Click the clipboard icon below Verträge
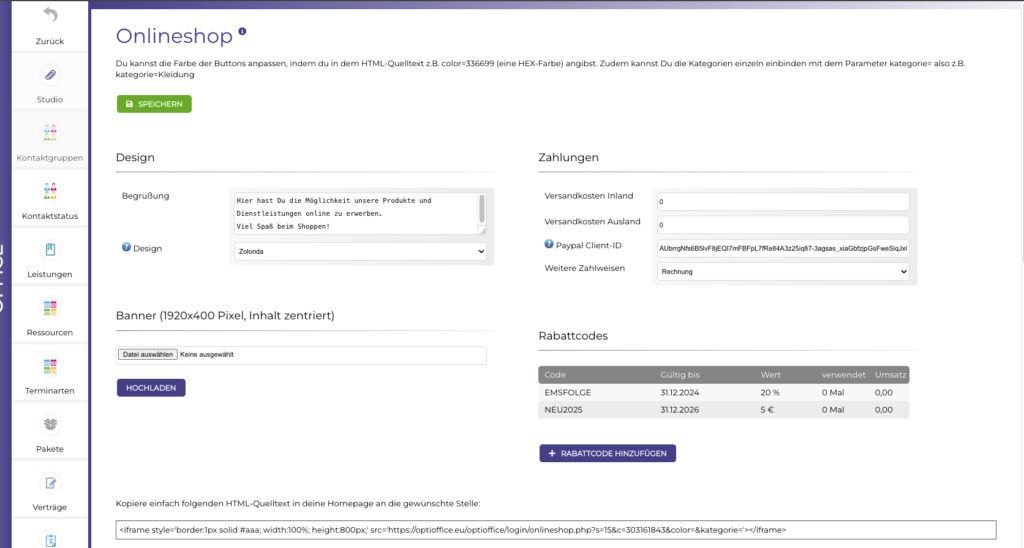Image resolution: width=1024 pixels, height=548 pixels. click(50, 540)
